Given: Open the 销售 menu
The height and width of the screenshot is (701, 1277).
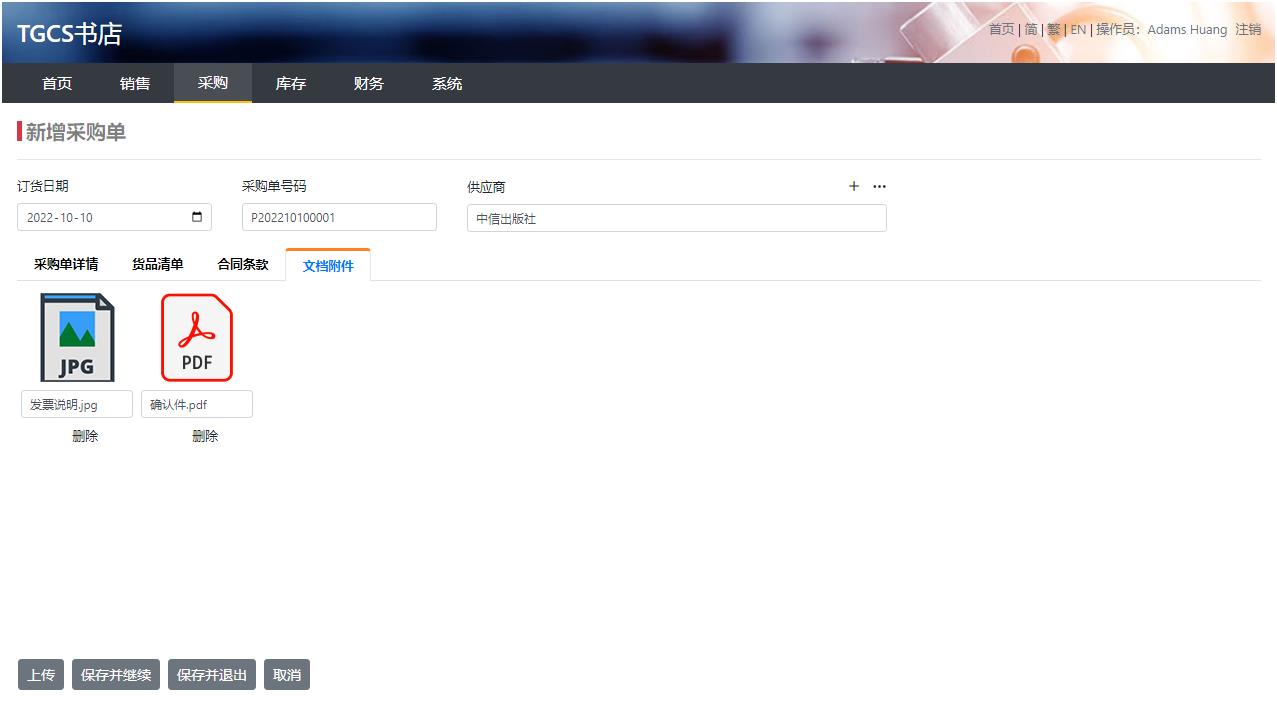Looking at the screenshot, I should 135,84.
